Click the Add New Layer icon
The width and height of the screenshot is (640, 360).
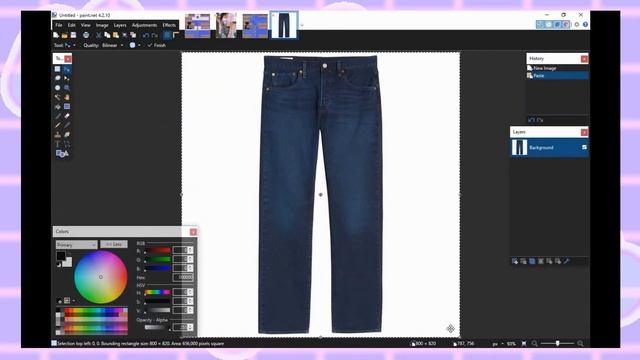click(515, 261)
